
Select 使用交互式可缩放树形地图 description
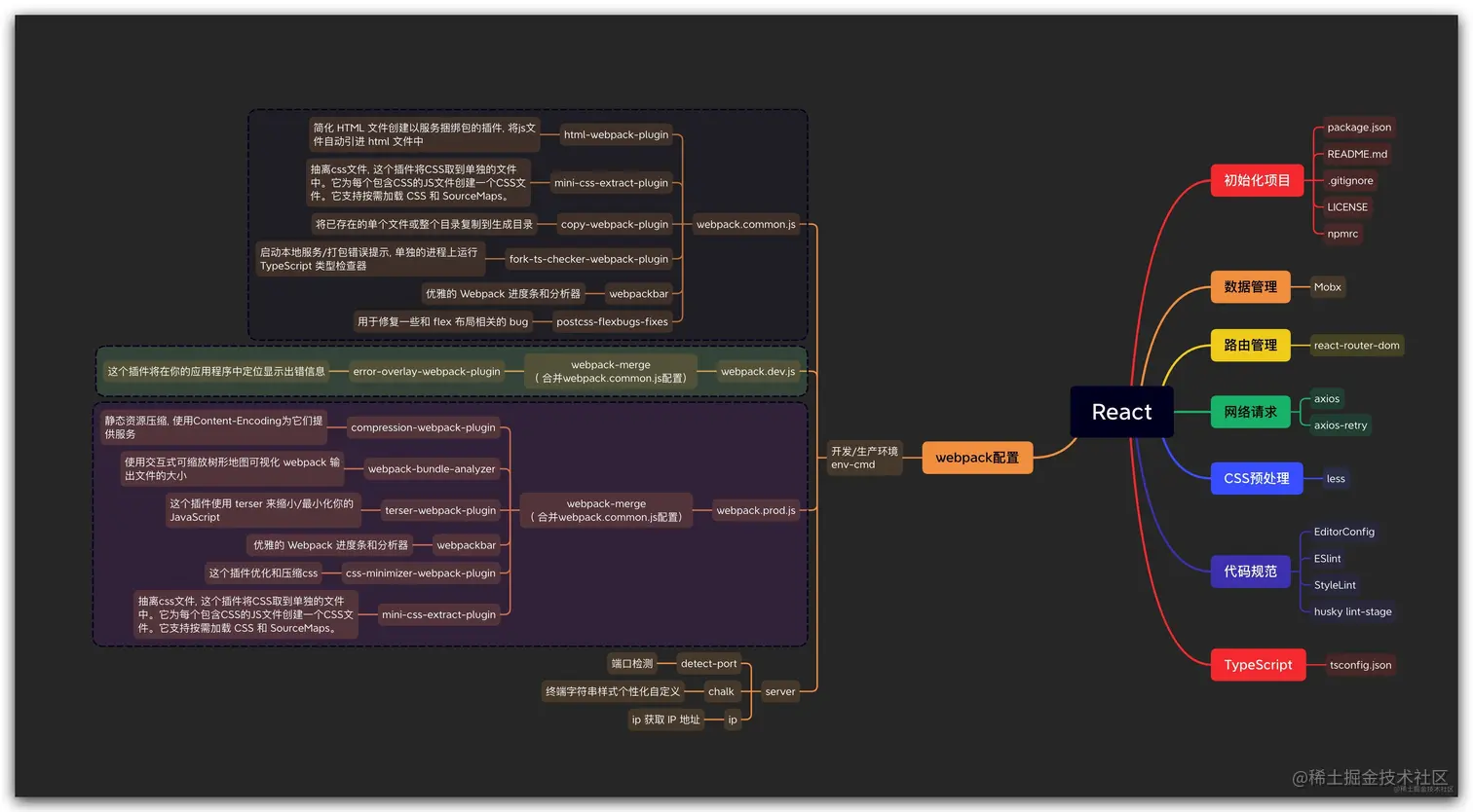click(232, 468)
